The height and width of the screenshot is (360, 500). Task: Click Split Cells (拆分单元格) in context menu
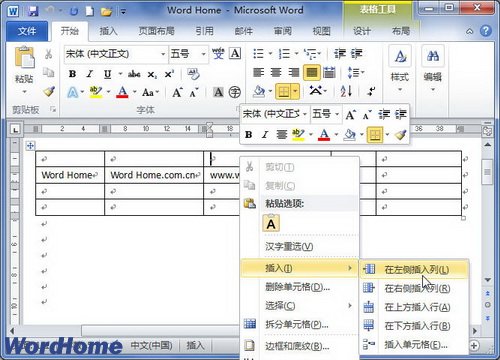[299, 324]
